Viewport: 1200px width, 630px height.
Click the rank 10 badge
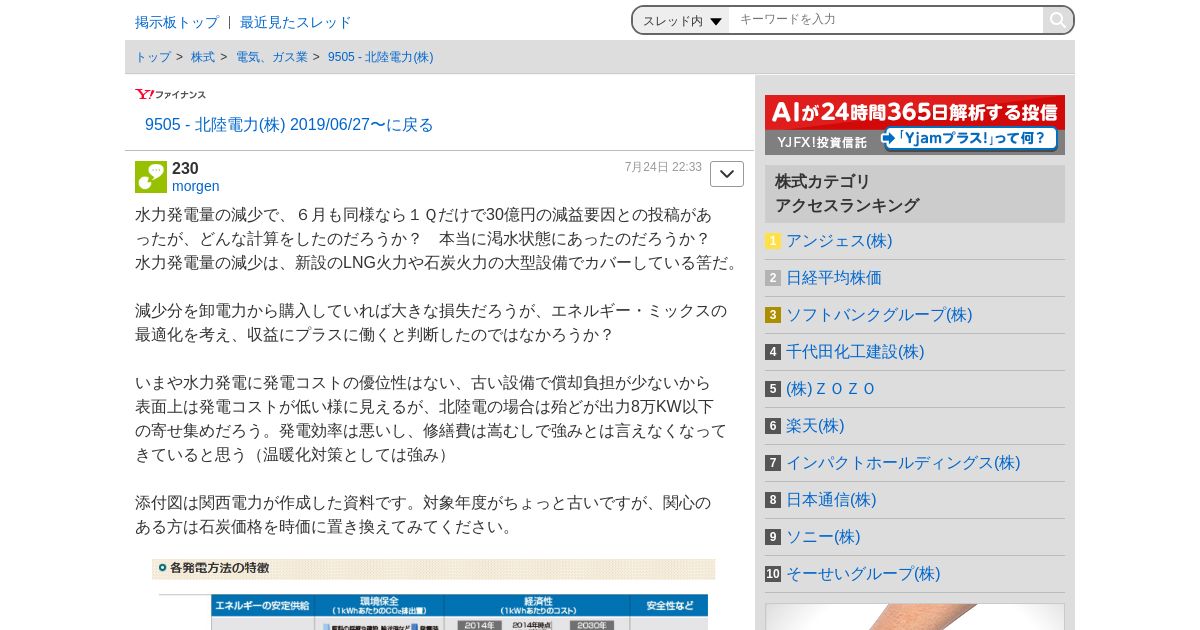pos(773,574)
